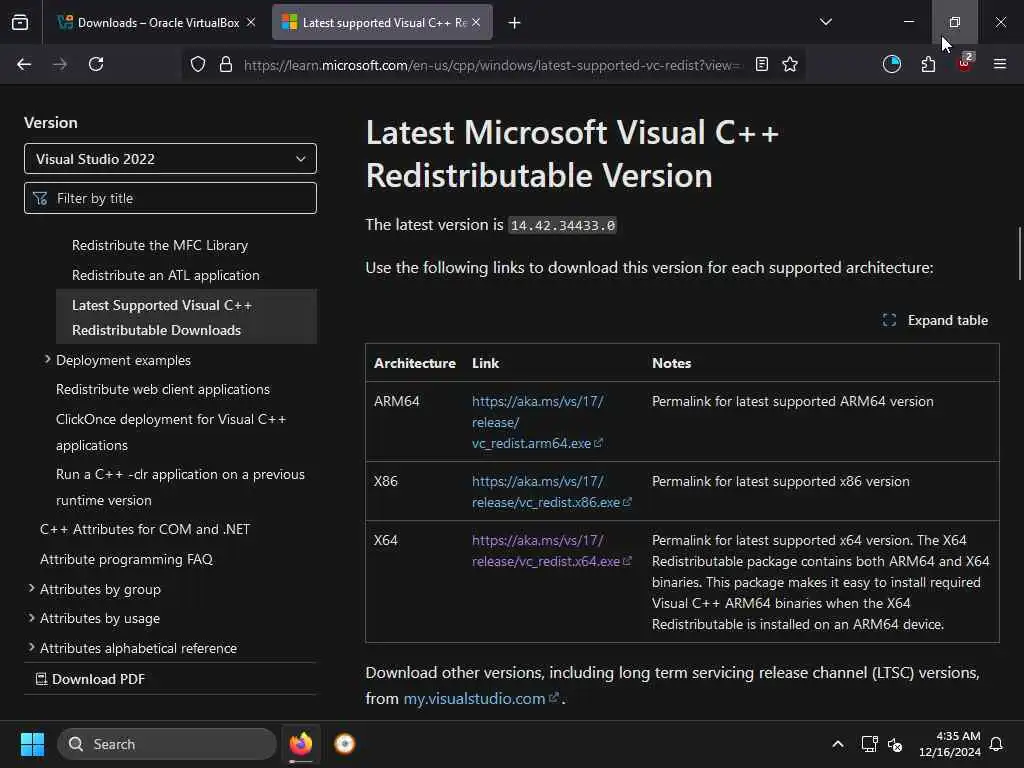Screen dimensions: 1024x768
Task: Click the Architecture column header
Action: point(415,363)
